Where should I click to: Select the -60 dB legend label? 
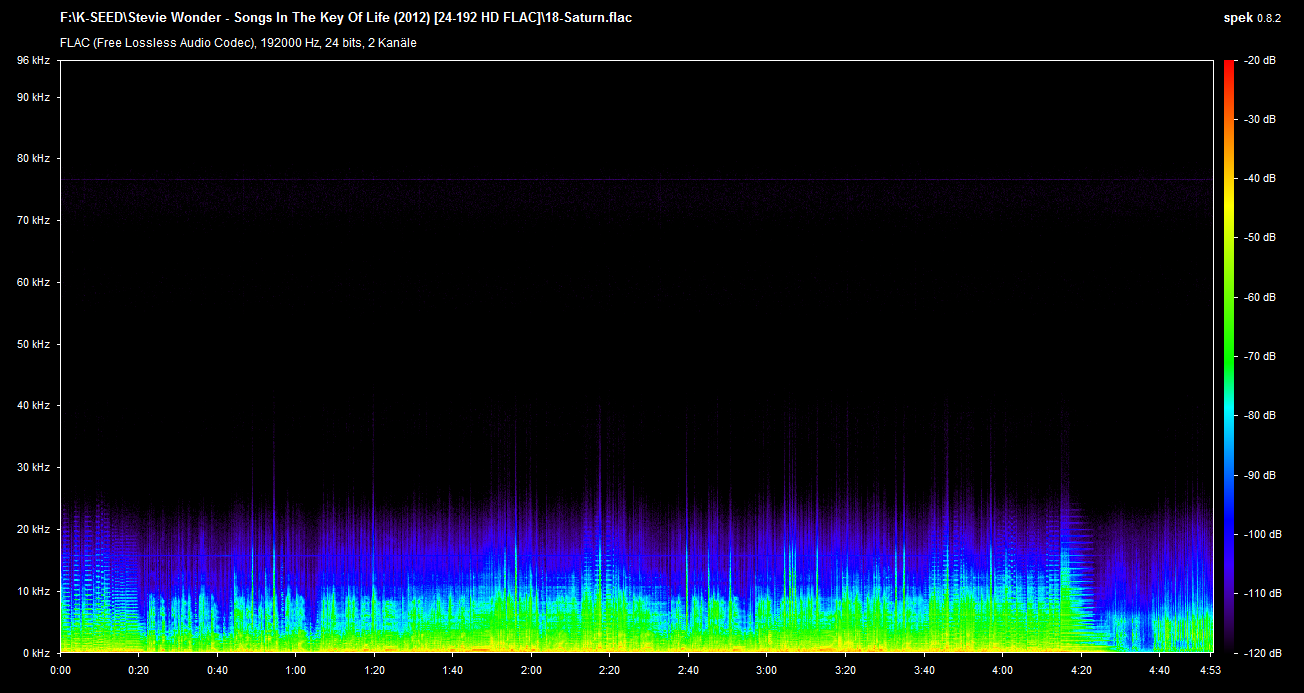(x=1260, y=297)
